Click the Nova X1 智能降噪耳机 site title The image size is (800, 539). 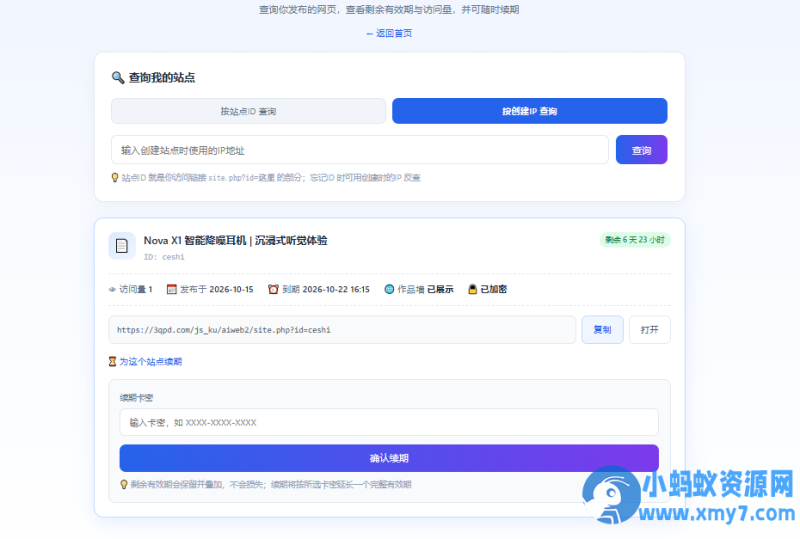[235, 240]
